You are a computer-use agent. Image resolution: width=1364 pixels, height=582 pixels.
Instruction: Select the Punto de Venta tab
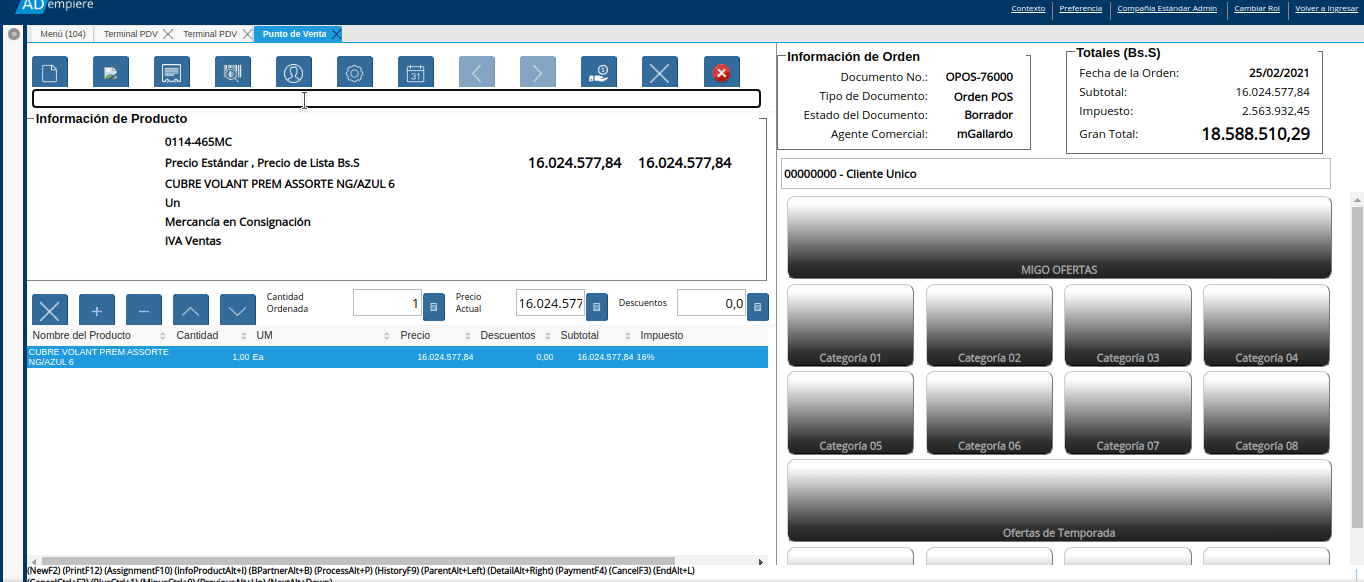coord(294,34)
